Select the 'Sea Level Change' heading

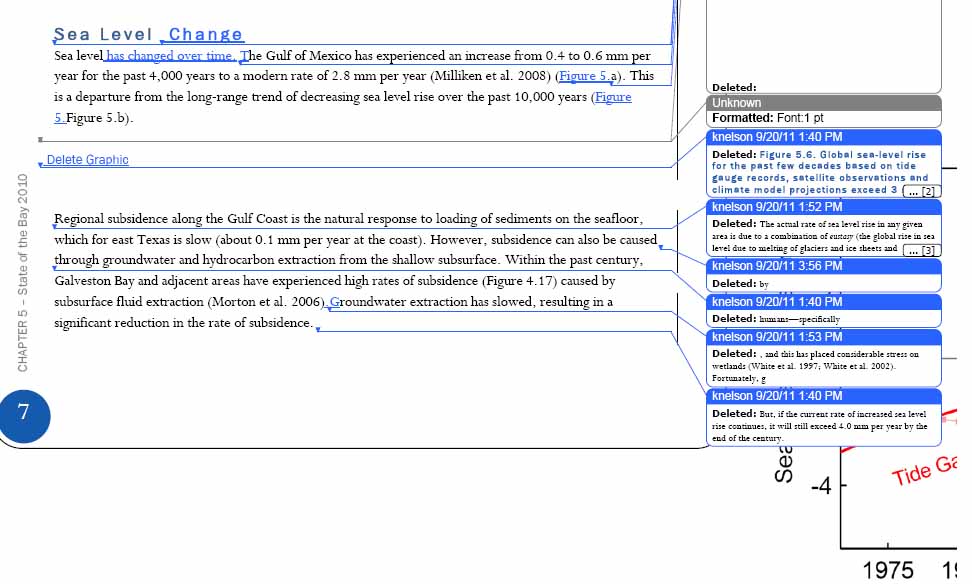(148, 34)
